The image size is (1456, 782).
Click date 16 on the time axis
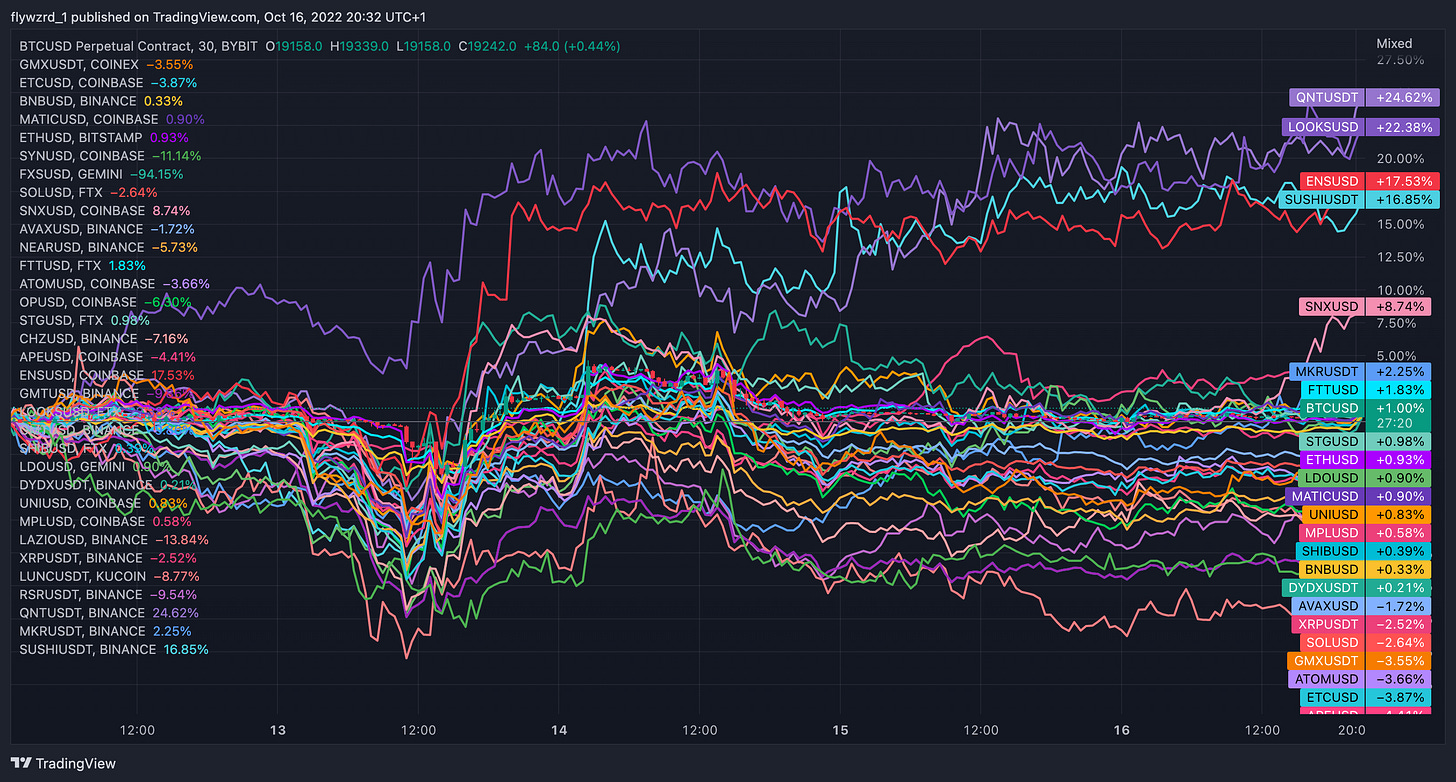pyautogui.click(x=1121, y=731)
